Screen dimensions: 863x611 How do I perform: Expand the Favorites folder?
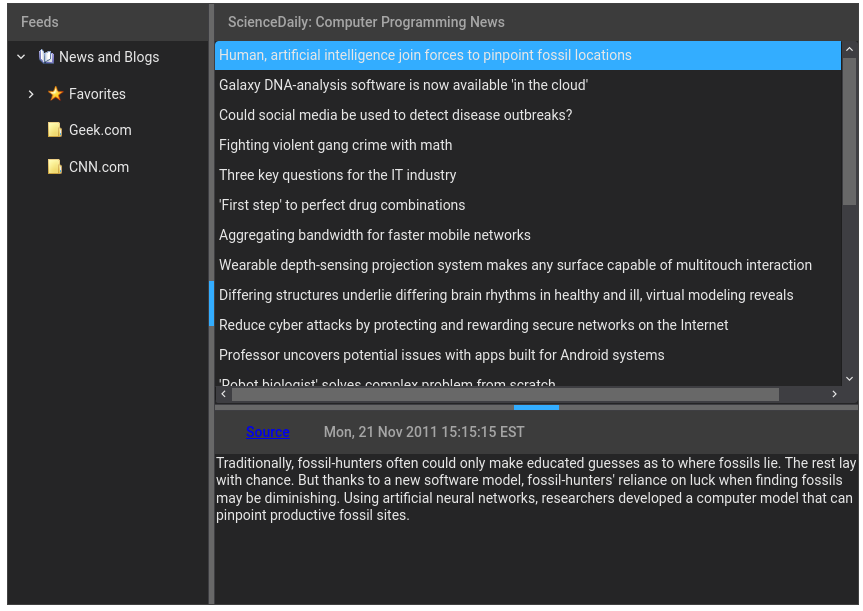[31, 94]
